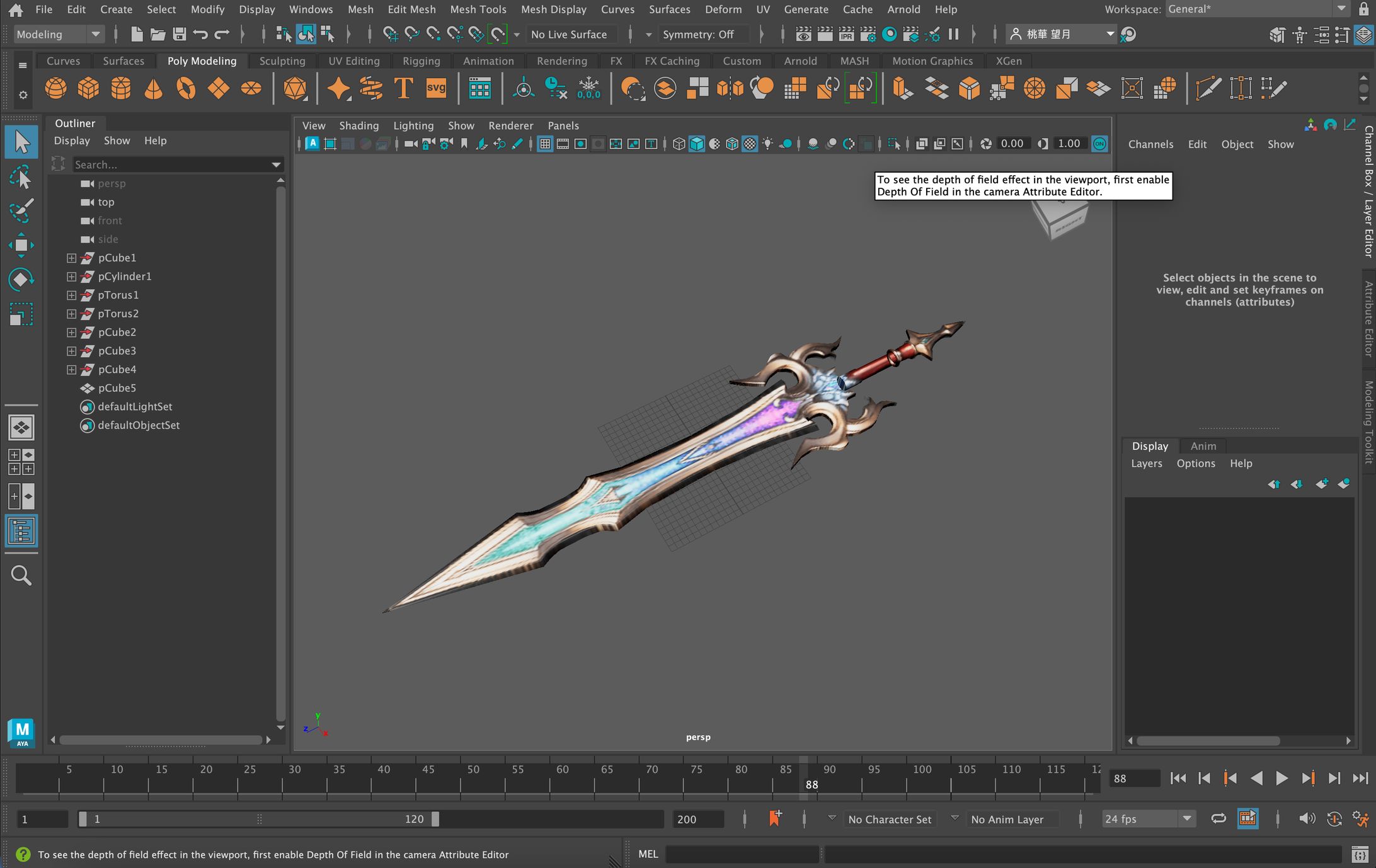Switch to the Anim layer tab
The height and width of the screenshot is (868, 1376).
pyautogui.click(x=1203, y=446)
